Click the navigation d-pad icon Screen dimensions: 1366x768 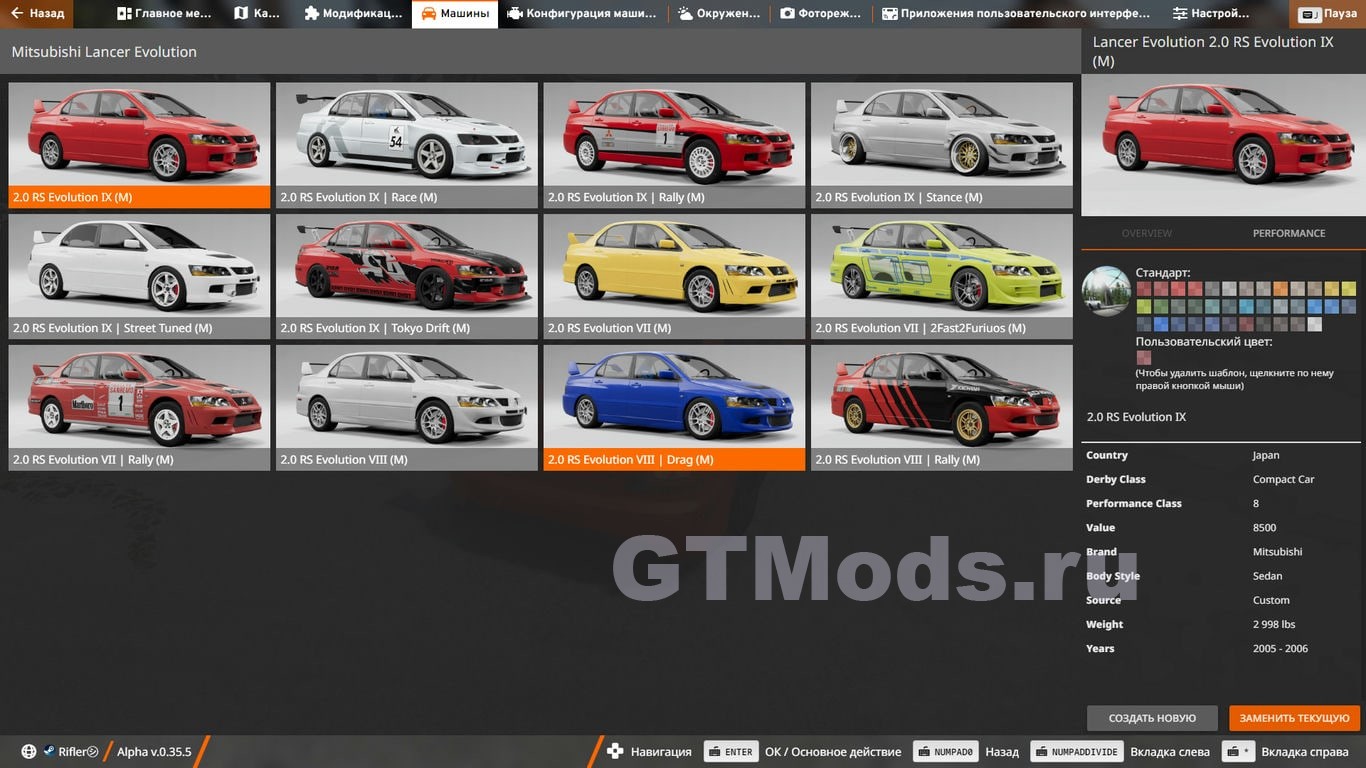tap(616, 752)
